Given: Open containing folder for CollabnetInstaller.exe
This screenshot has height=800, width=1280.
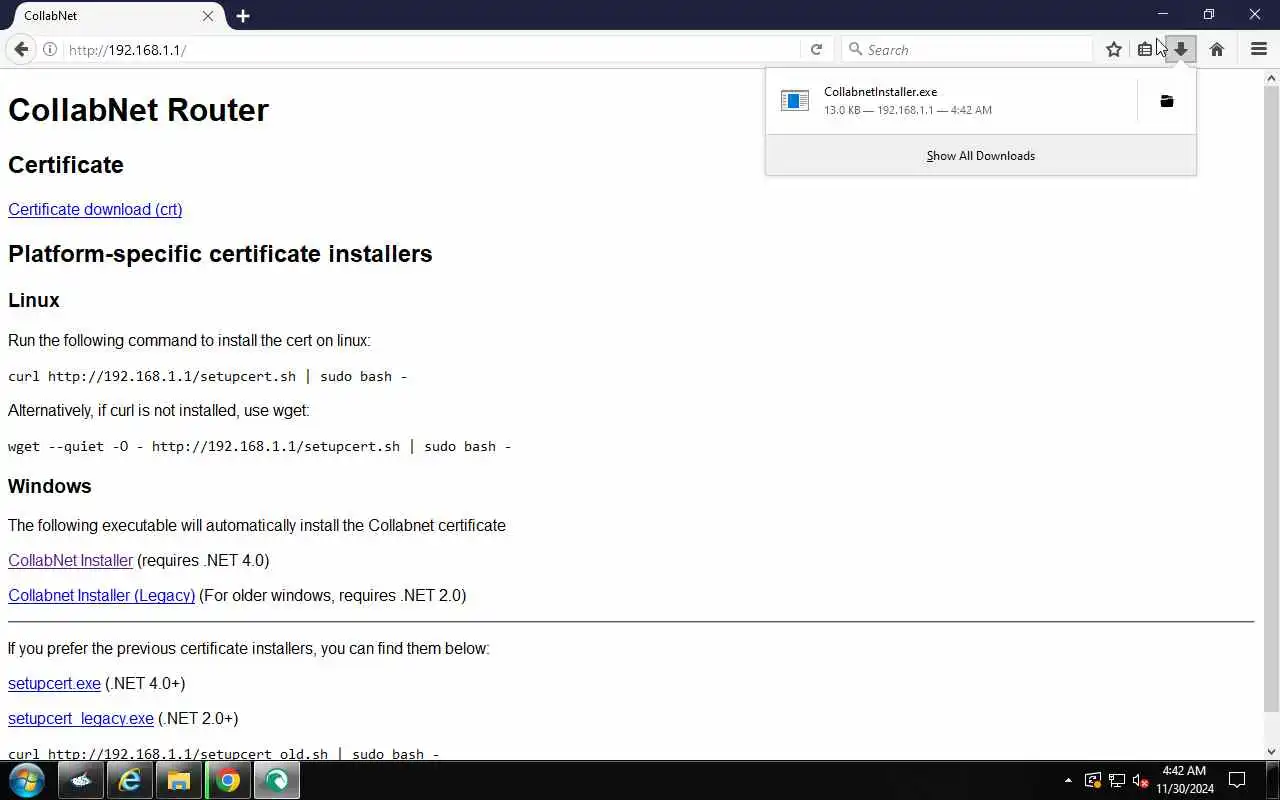Looking at the screenshot, I should pyautogui.click(x=1167, y=101).
